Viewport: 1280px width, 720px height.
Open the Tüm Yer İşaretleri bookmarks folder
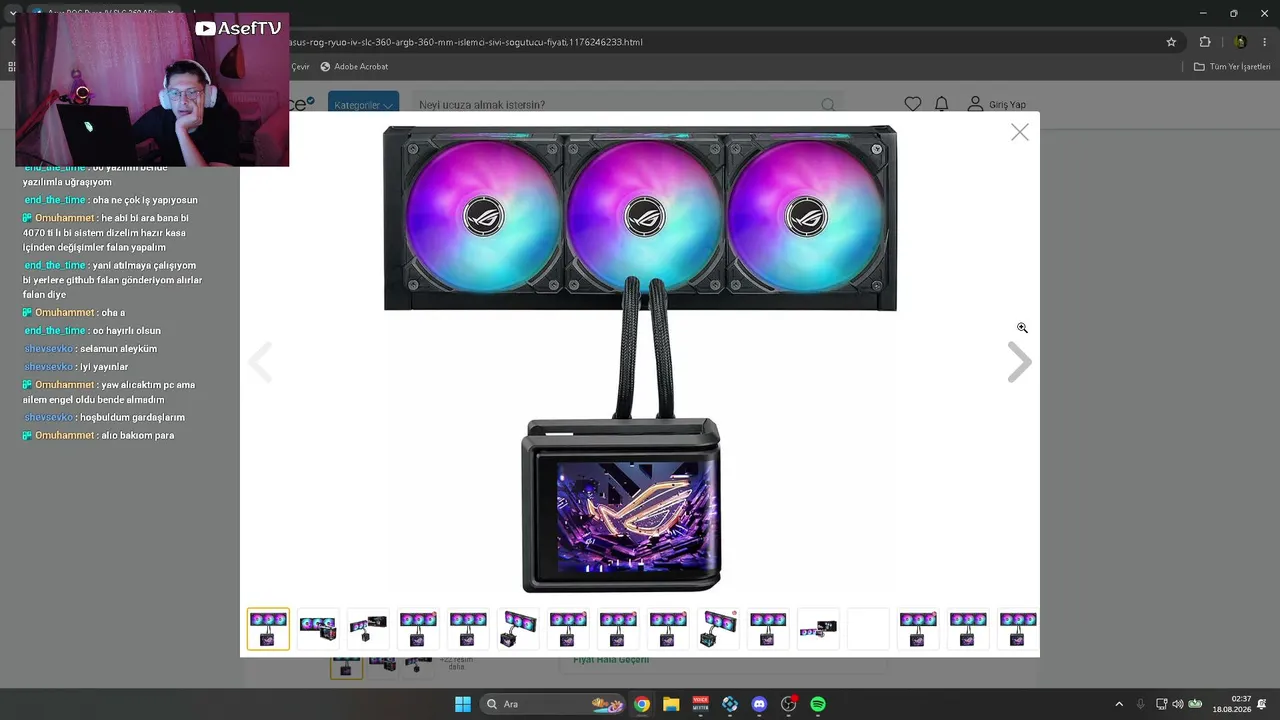[x=1232, y=67]
